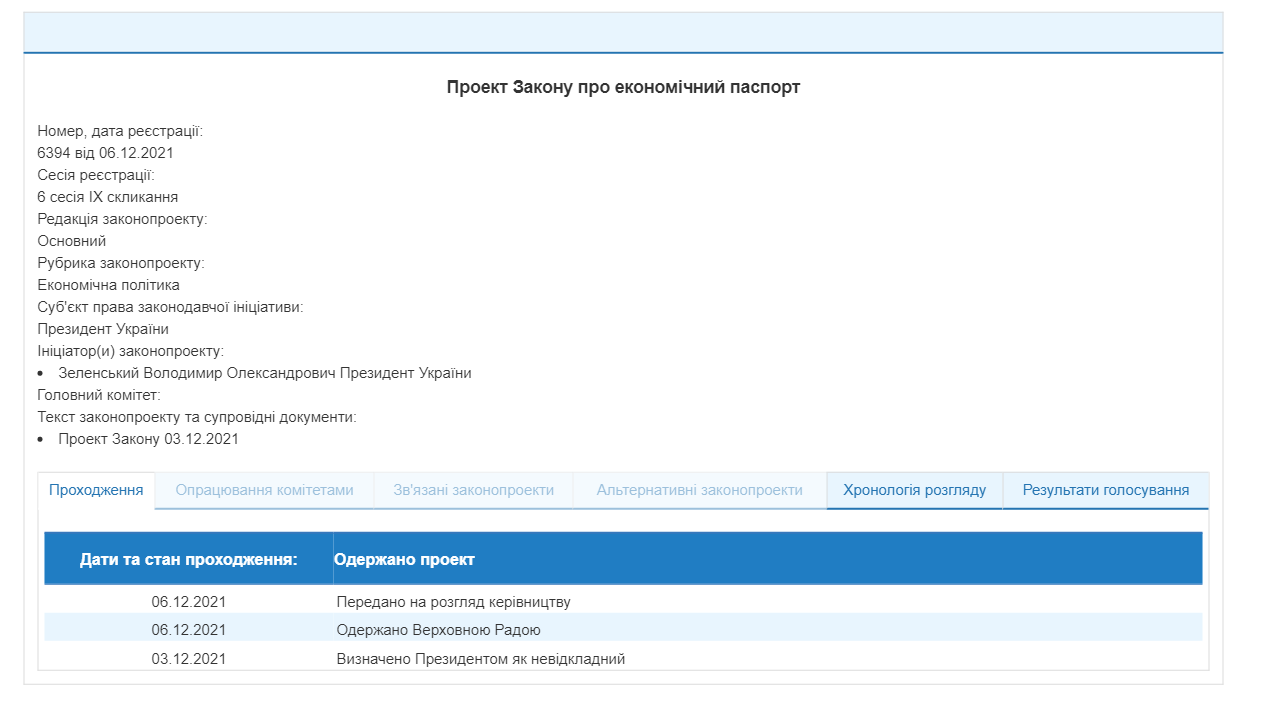
Task: Switch to the Хронологія розгляду tab
Action: point(914,490)
